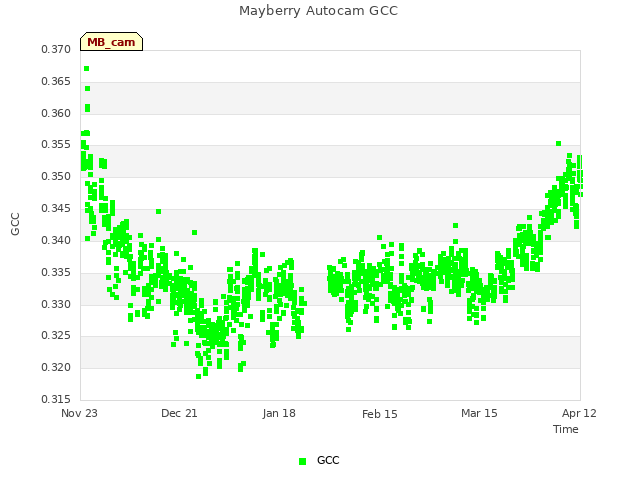Click the 0.315 y-axis value
Image resolution: width=640 pixels, height=480 pixels.
[56, 399]
